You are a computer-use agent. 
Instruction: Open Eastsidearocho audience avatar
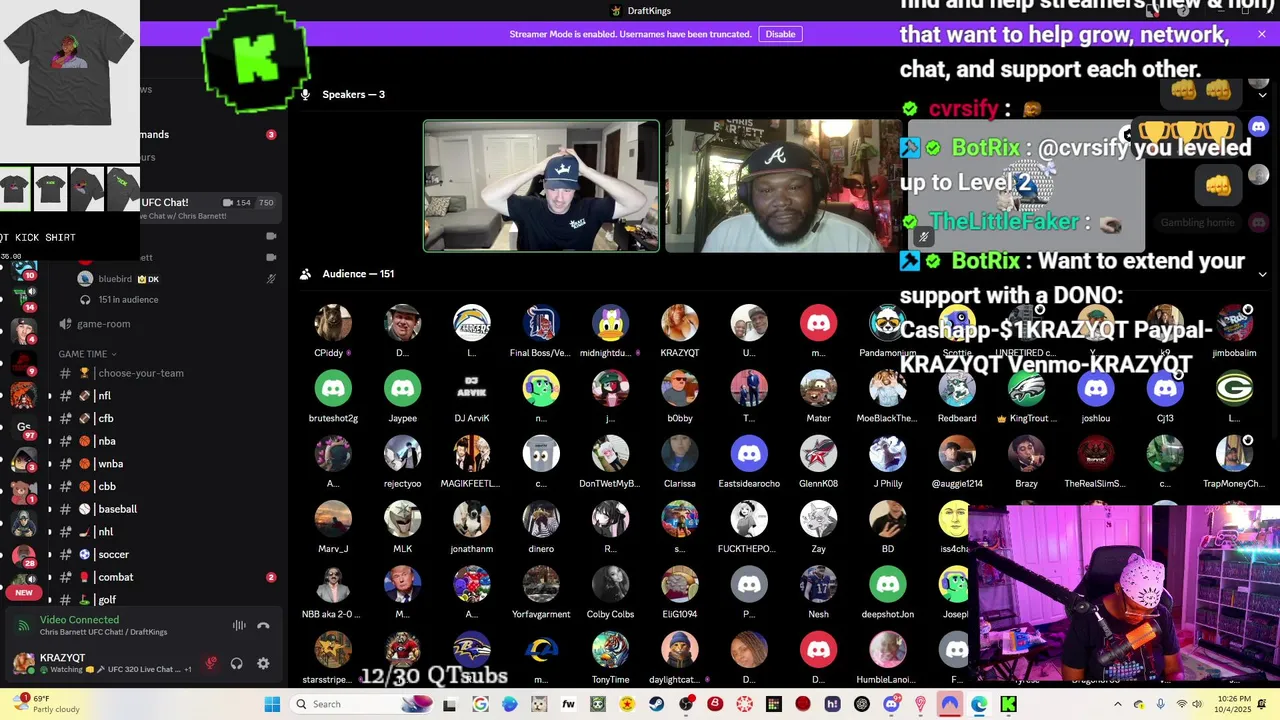[749, 454]
